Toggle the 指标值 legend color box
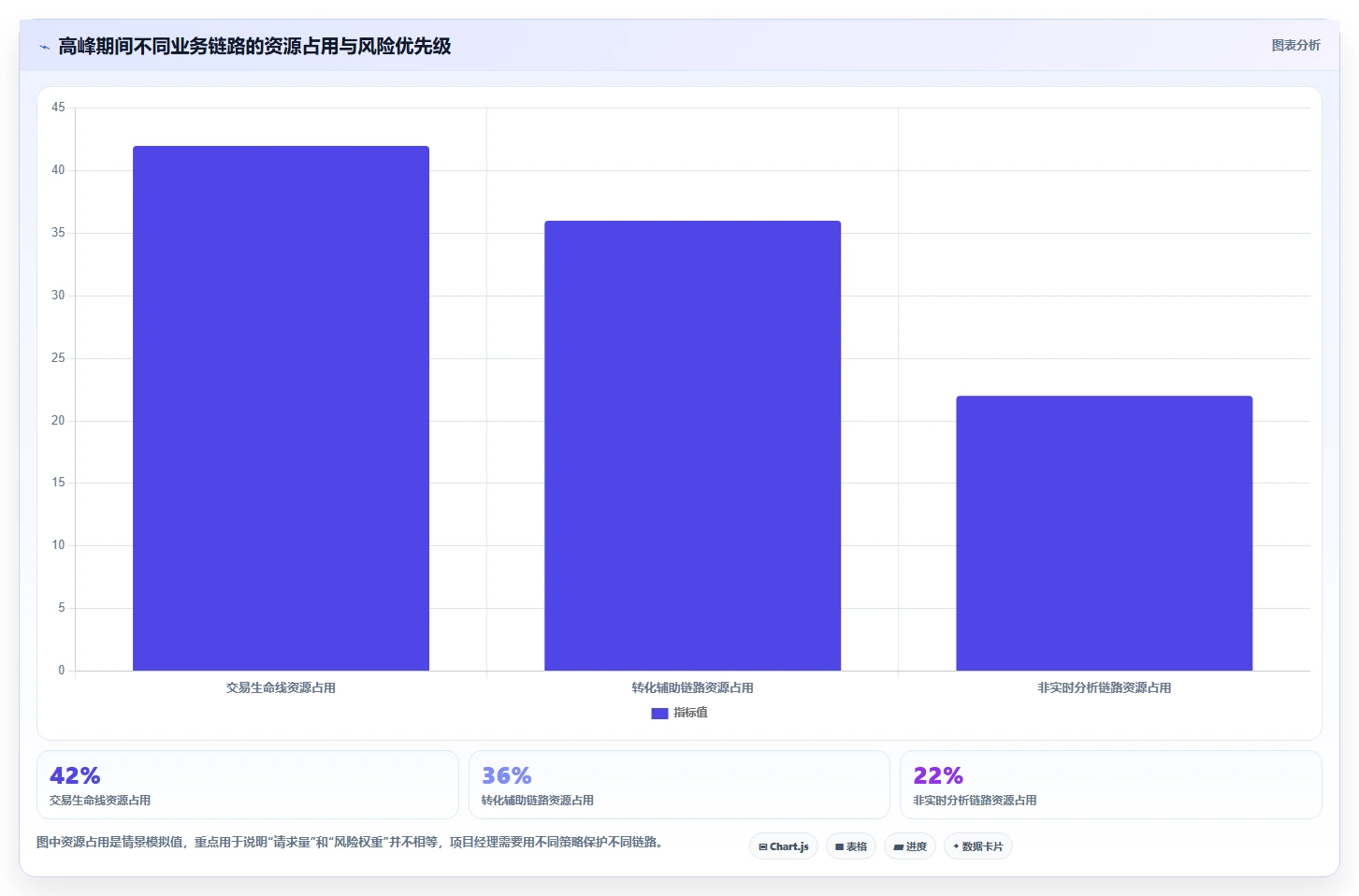The image size is (1359, 896). point(659,713)
